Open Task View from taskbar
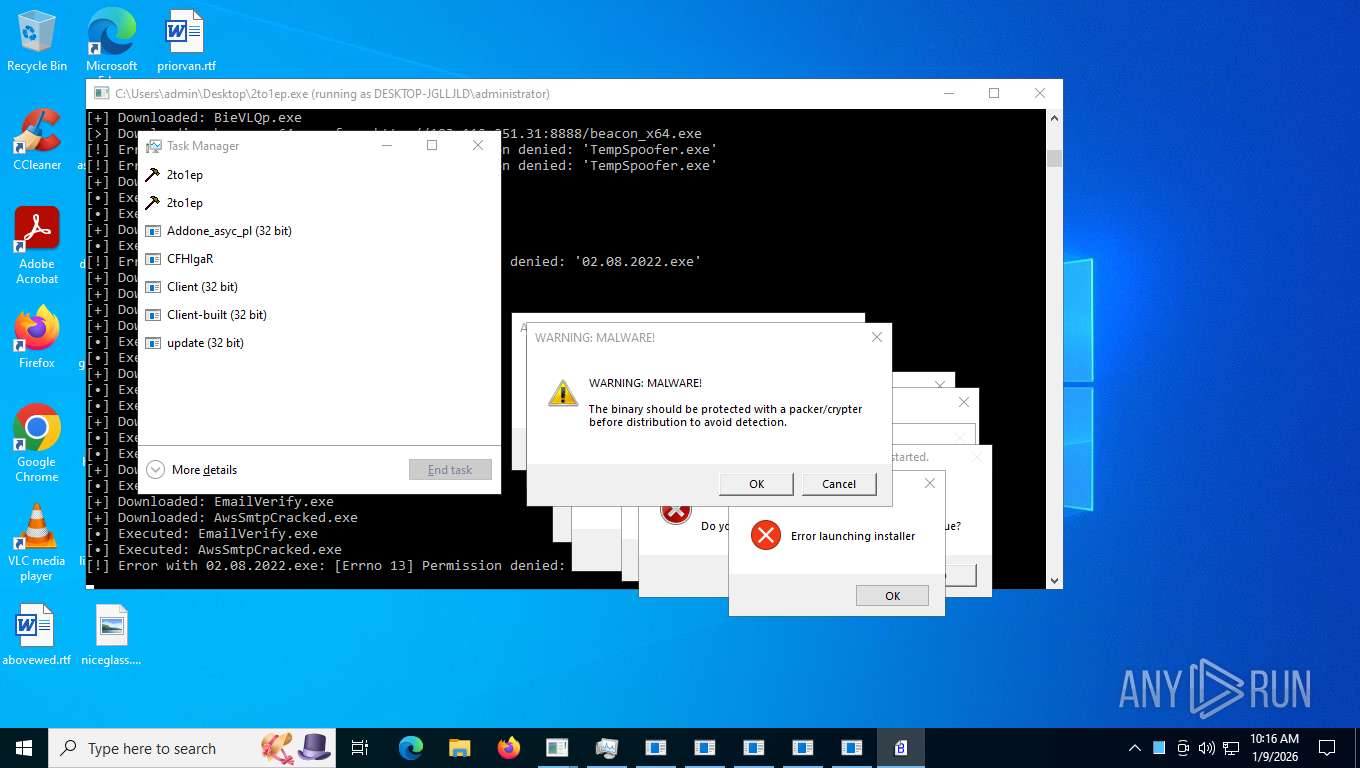Viewport: 1360px width, 768px height. point(360,748)
